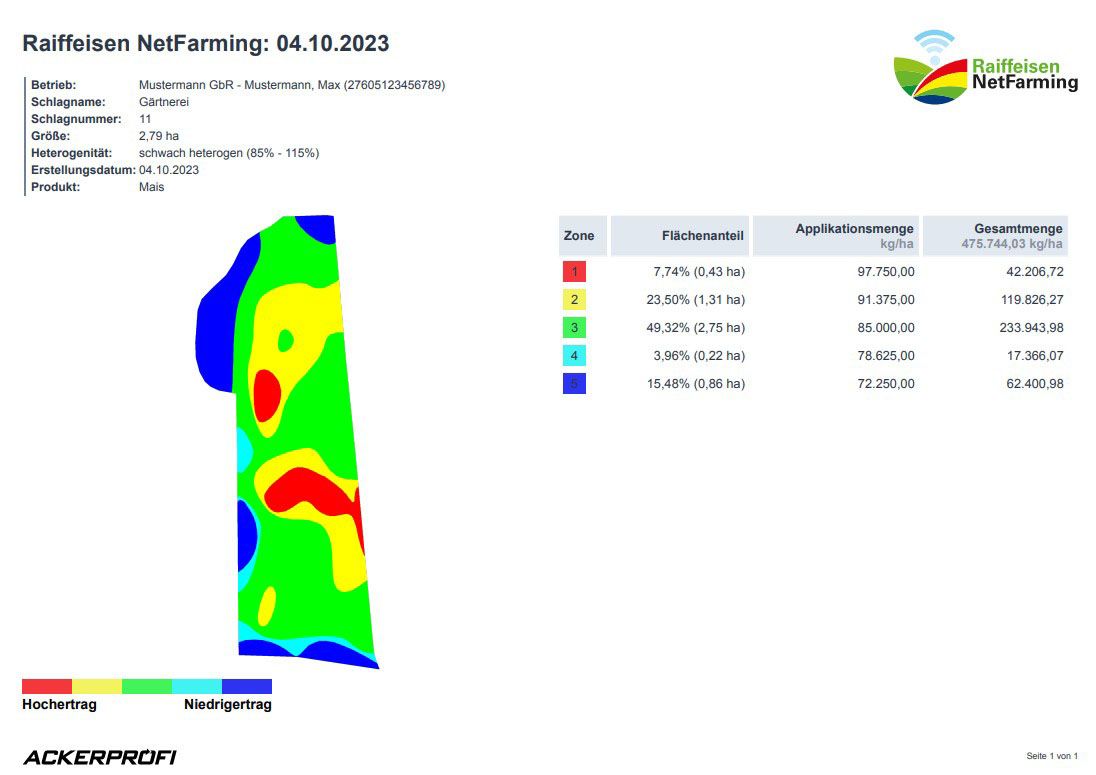The width and height of the screenshot is (1096, 775).
Task: Click total amount '119.826,27'
Action: coord(1032,300)
